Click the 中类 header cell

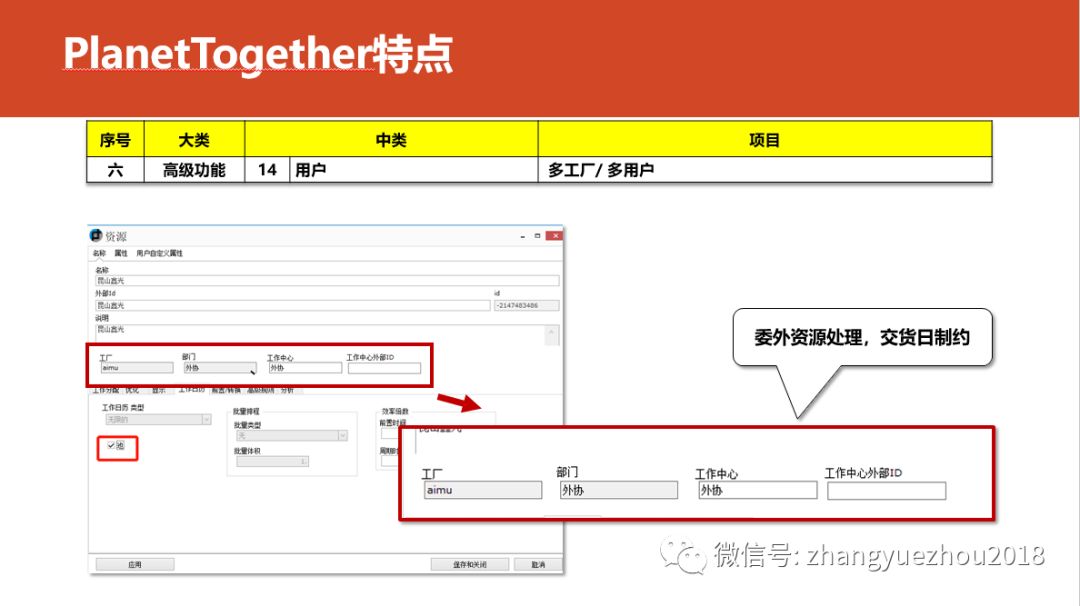click(391, 140)
